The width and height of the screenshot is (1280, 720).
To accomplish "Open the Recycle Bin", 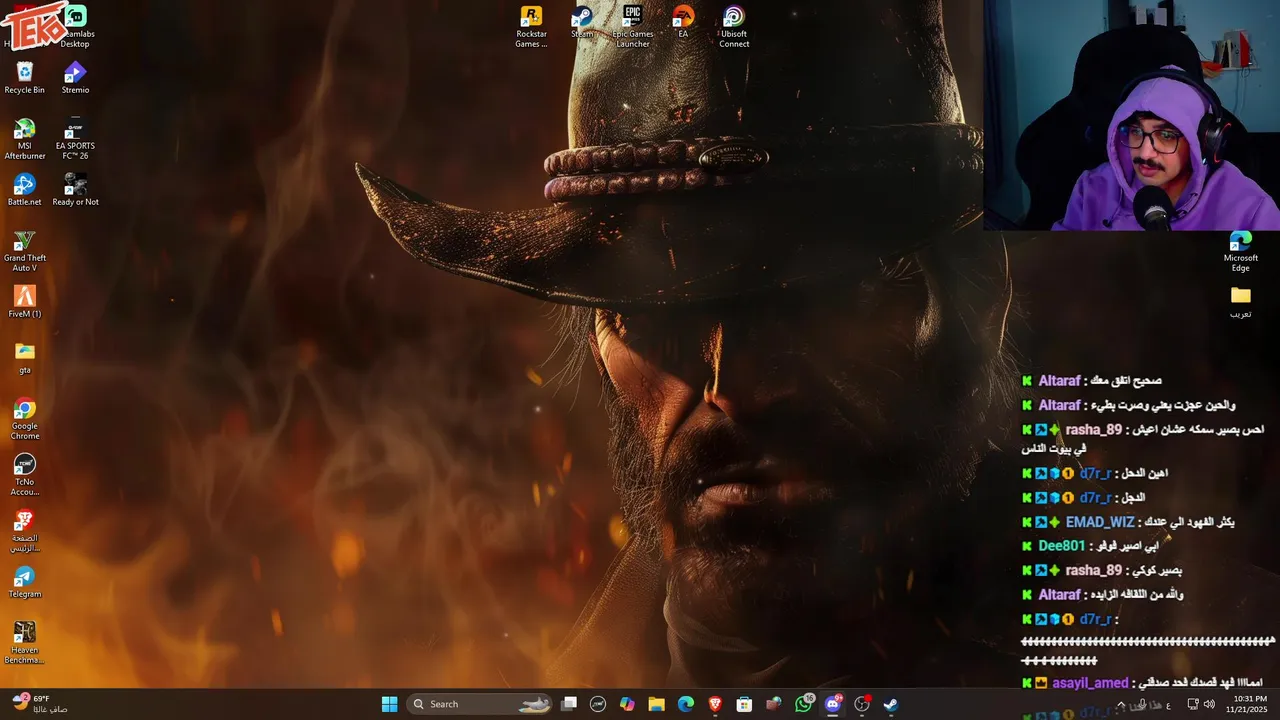I will 25,78.
